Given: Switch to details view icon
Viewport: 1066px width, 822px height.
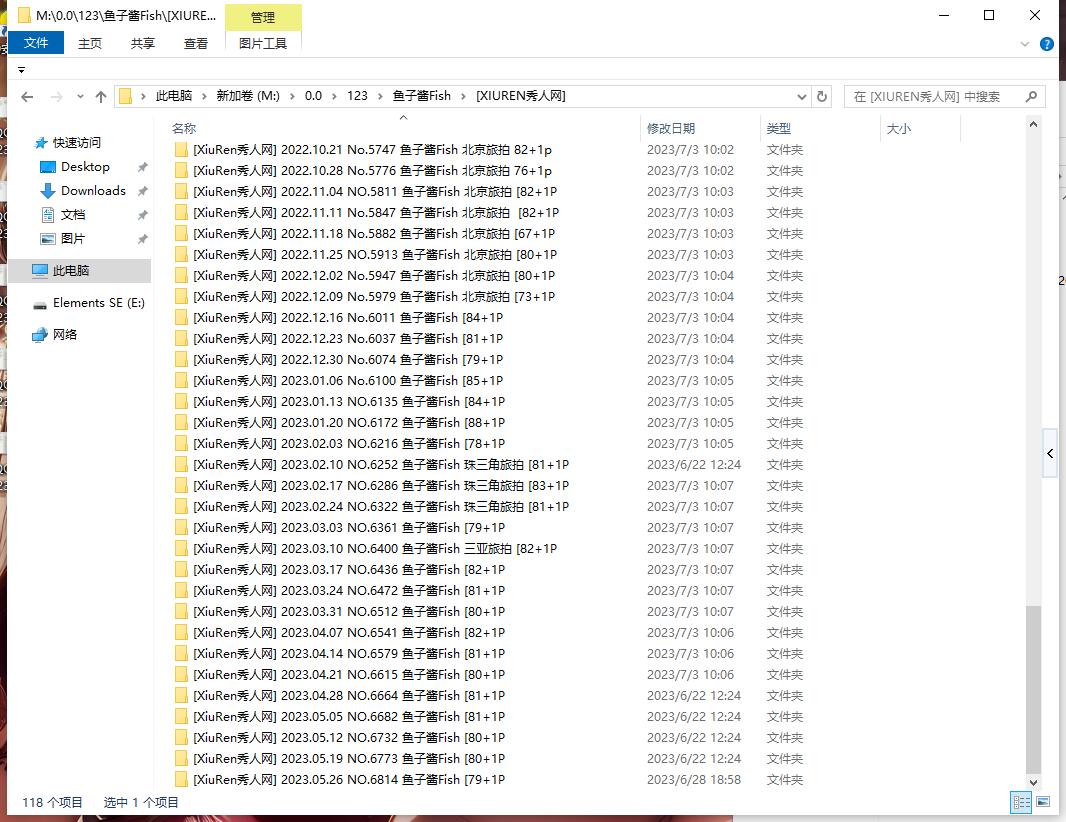Looking at the screenshot, I should click(x=1021, y=802).
